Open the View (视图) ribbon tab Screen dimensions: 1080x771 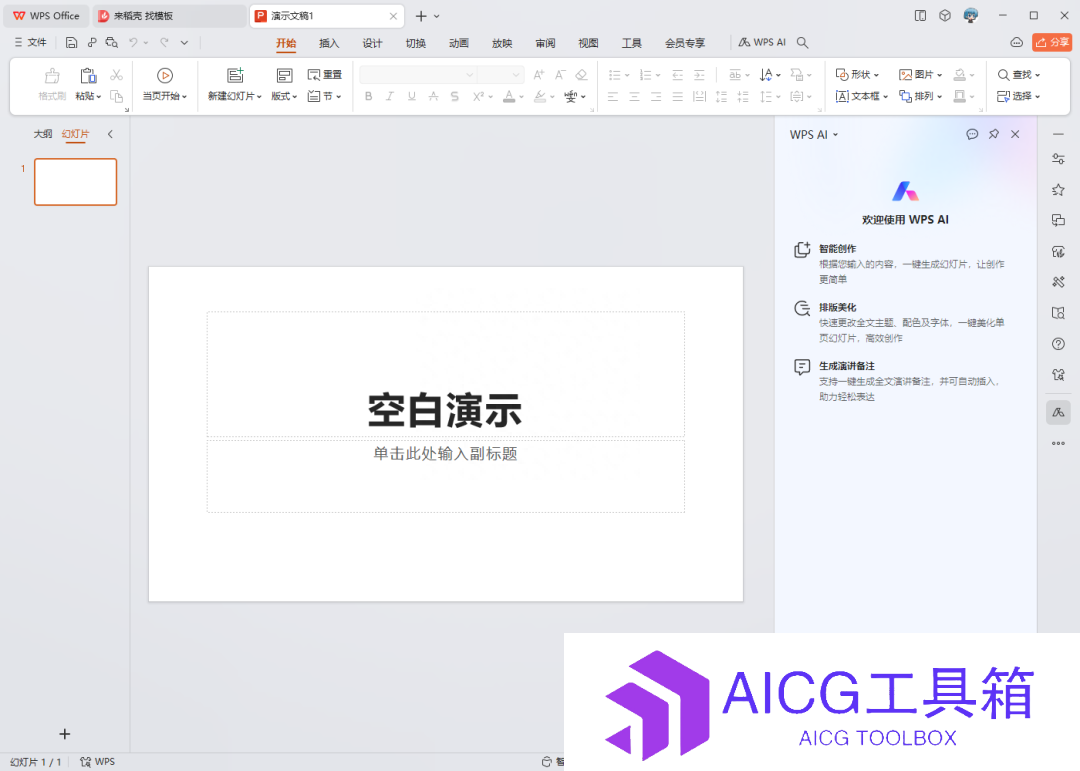(x=588, y=43)
